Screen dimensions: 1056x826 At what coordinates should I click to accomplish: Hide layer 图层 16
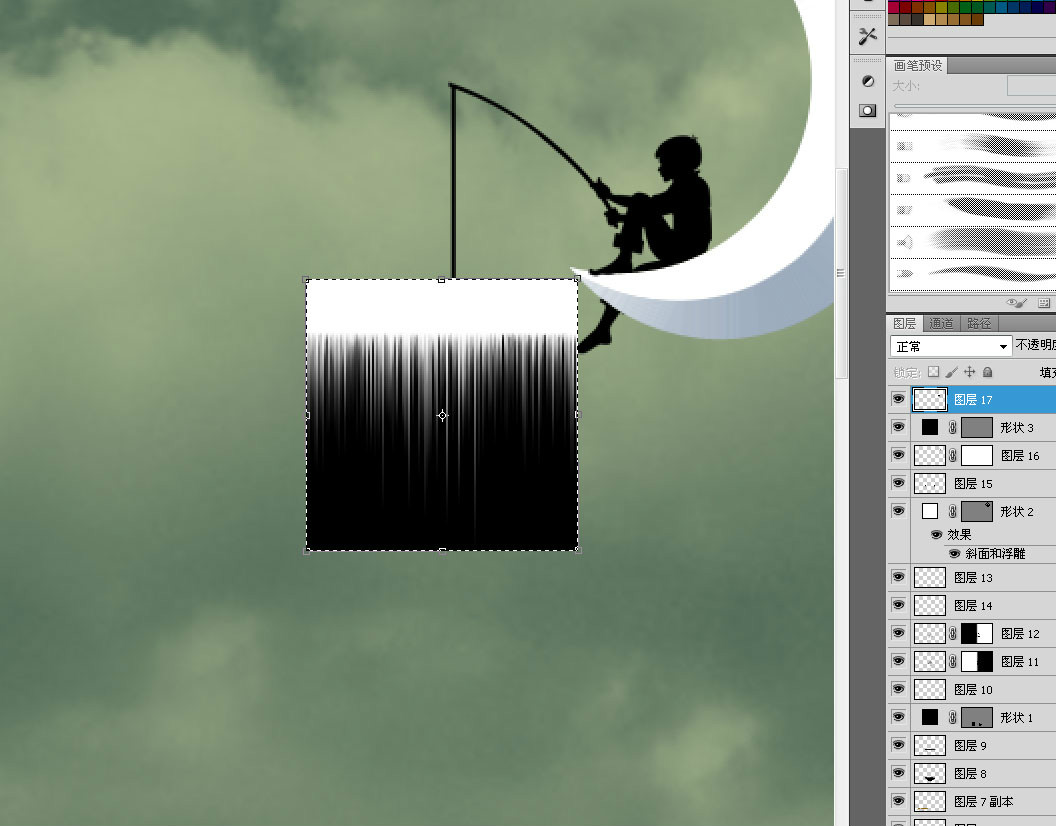(898, 455)
